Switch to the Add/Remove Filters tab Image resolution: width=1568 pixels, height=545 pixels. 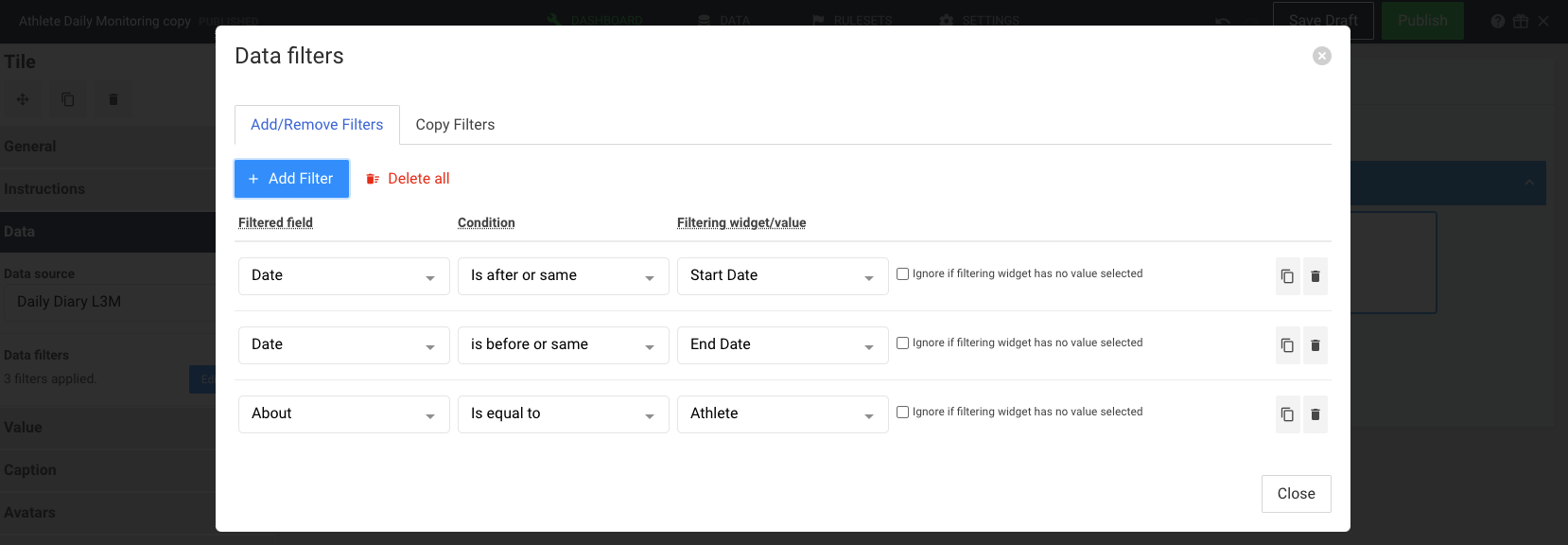pos(317,125)
